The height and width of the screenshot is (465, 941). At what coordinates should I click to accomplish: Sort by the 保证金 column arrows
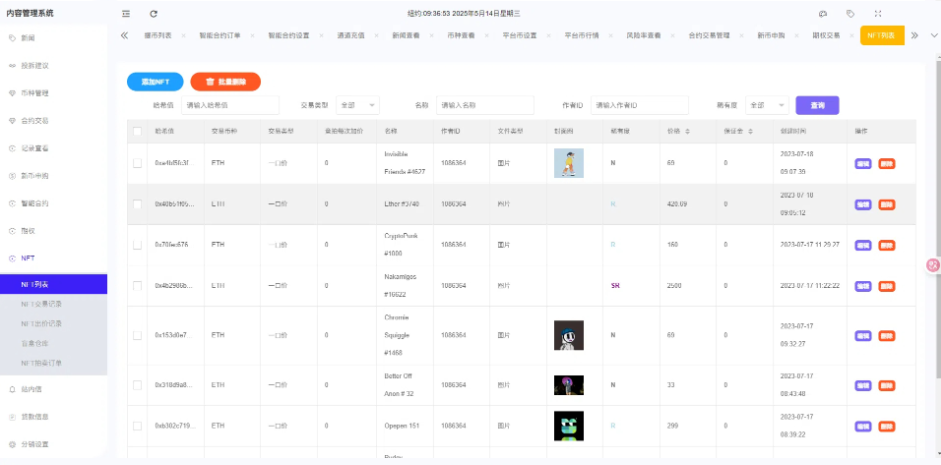(750, 131)
